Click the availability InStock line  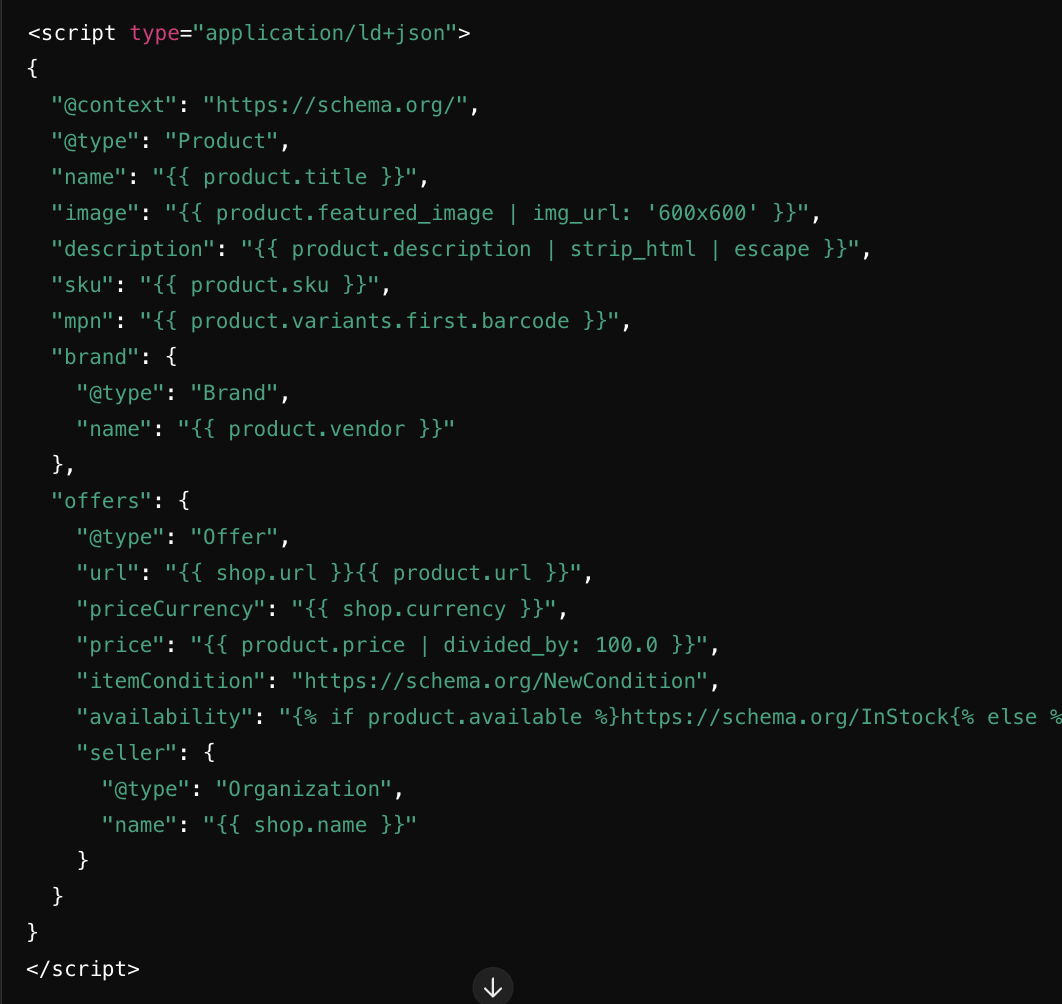point(569,717)
